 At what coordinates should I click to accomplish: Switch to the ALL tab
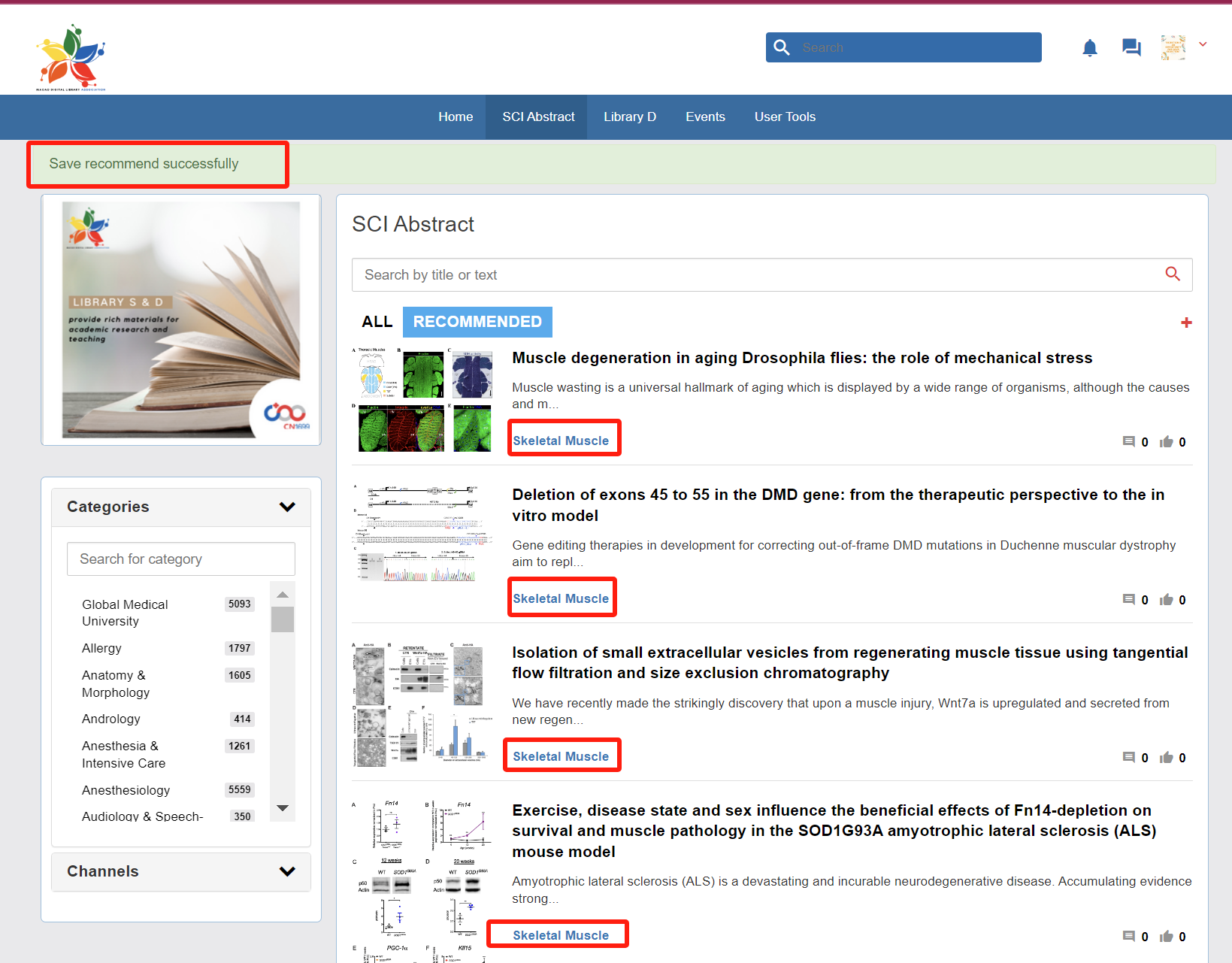[x=377, y=322]
